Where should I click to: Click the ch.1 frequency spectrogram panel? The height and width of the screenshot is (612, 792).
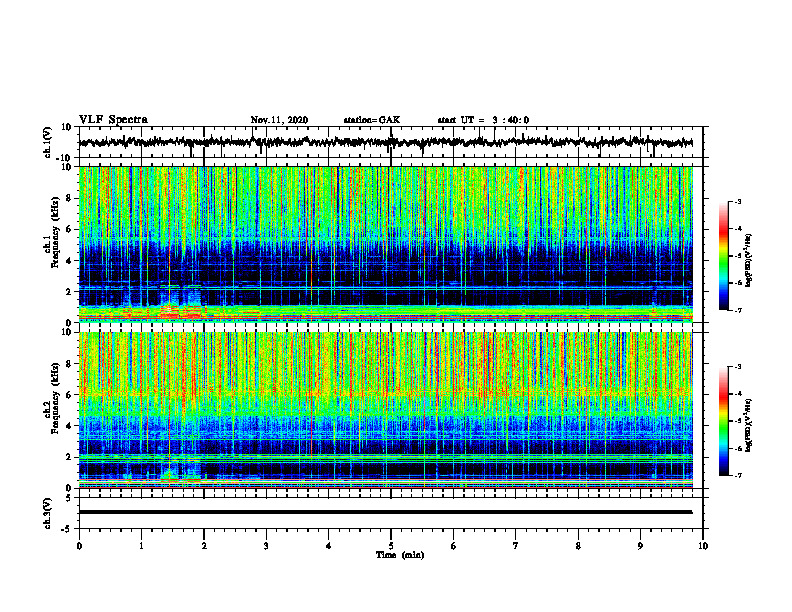click(386, 244)
